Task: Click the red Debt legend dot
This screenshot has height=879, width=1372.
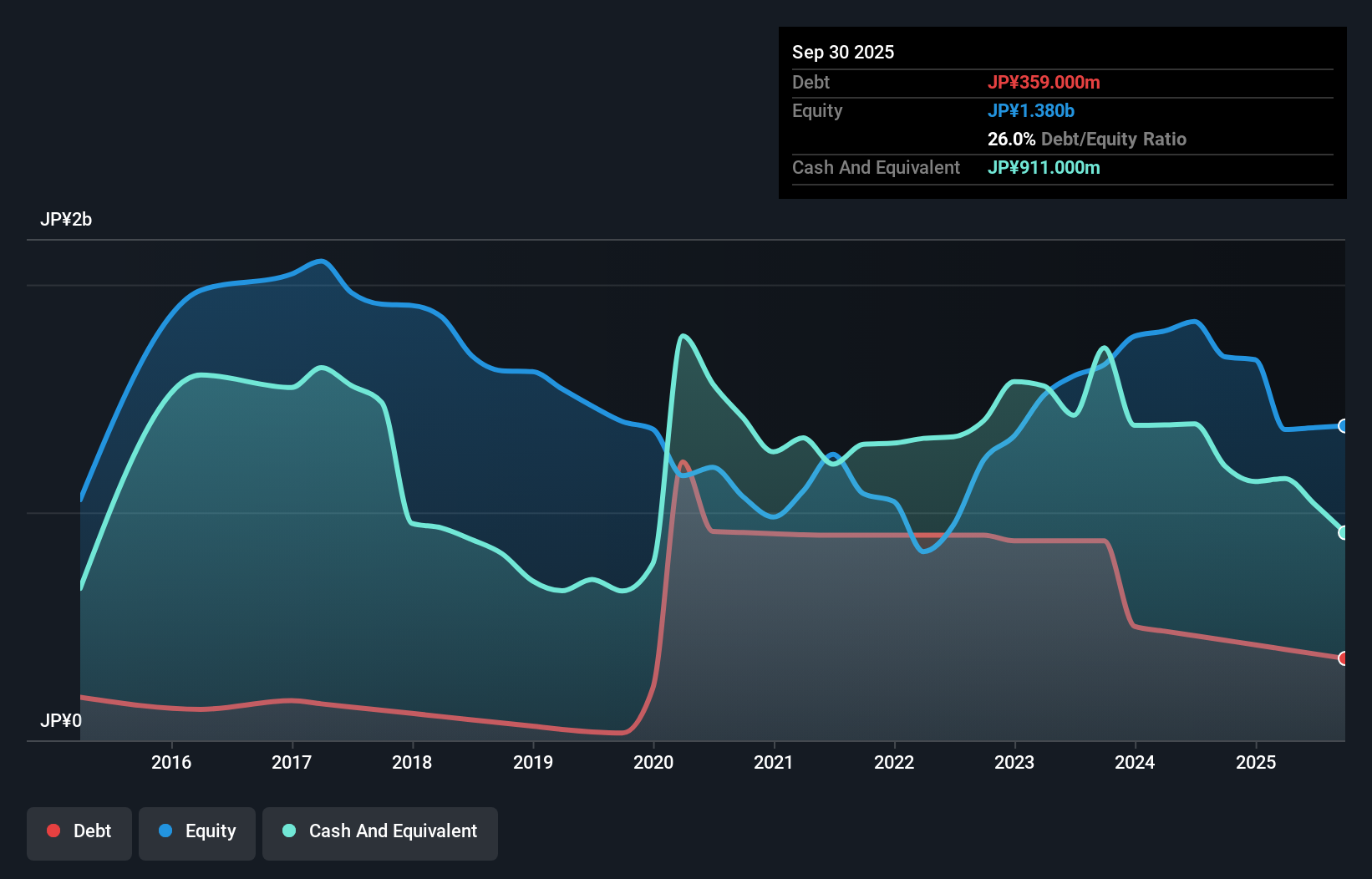Action: 53,831
